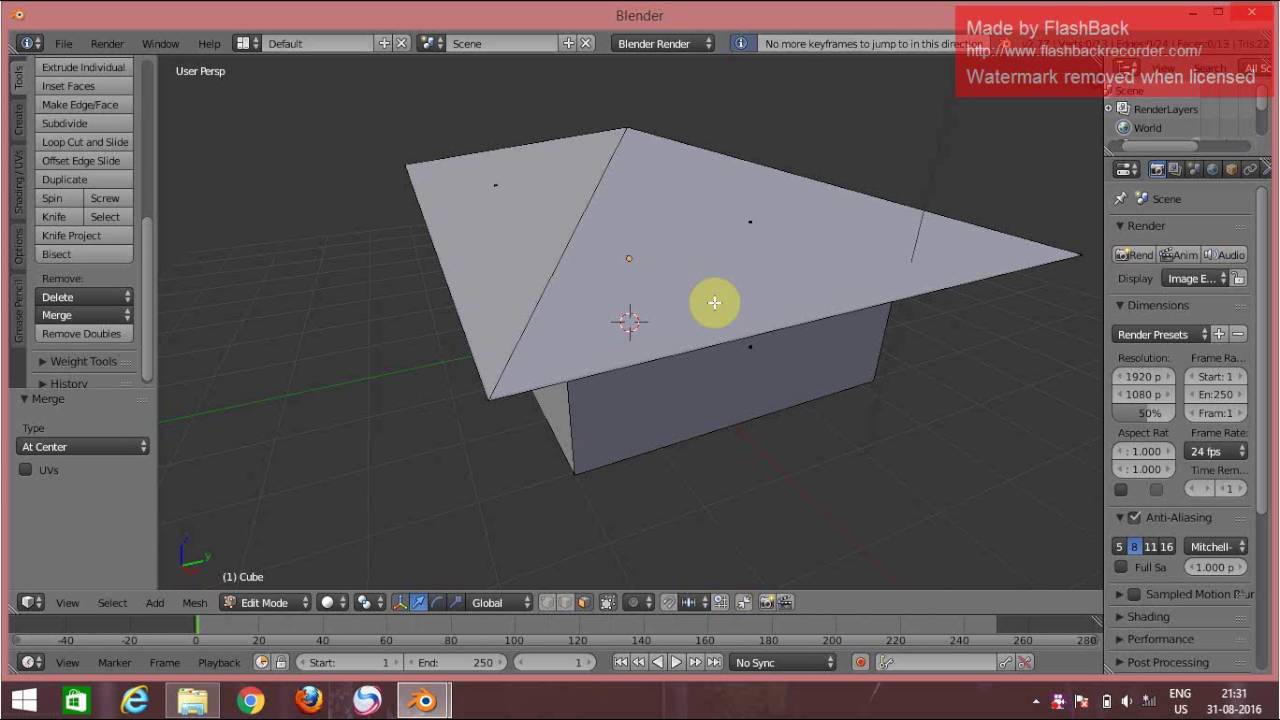Select vertex select mode
The height and width of the screenshot is (720, 1280).
click(x=547, y=602)
